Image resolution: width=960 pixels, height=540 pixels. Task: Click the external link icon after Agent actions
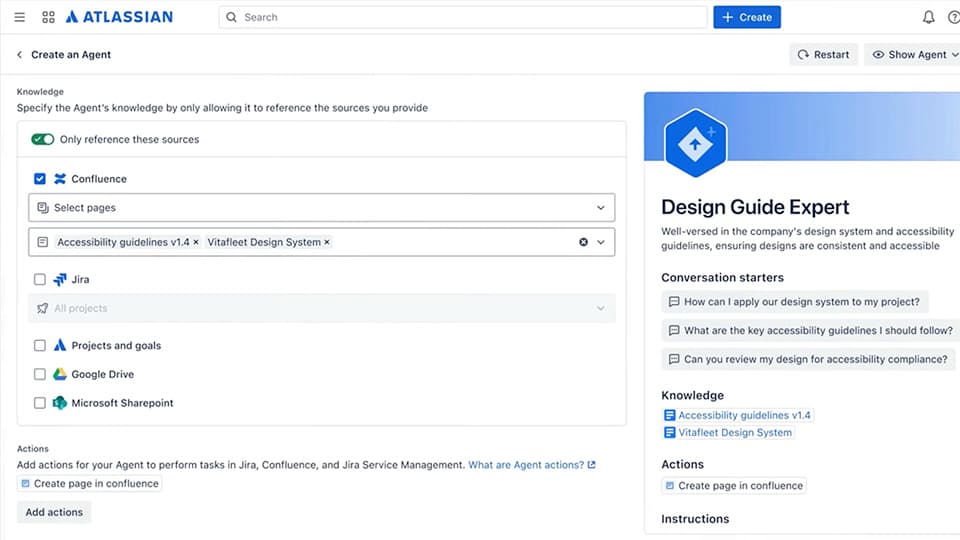point(591,465)
